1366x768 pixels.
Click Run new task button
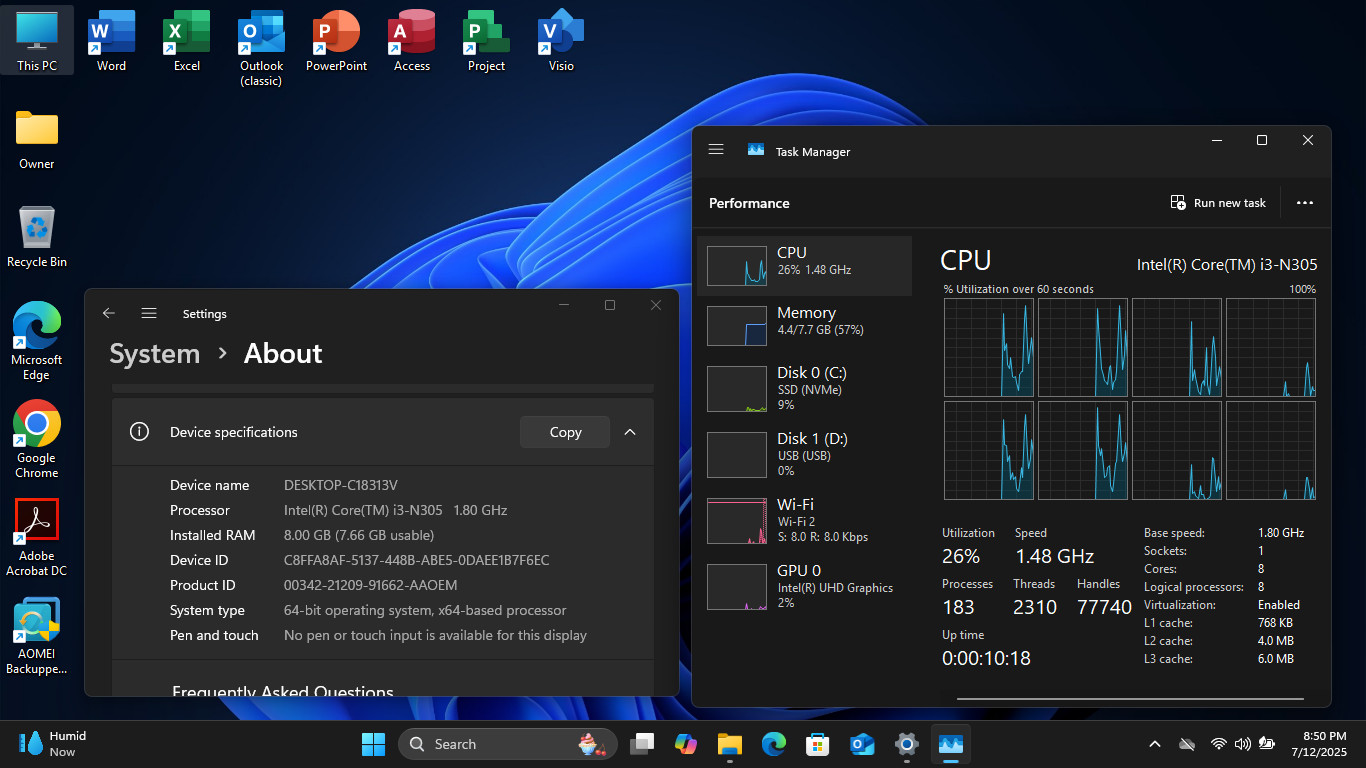click(1218, 203)
